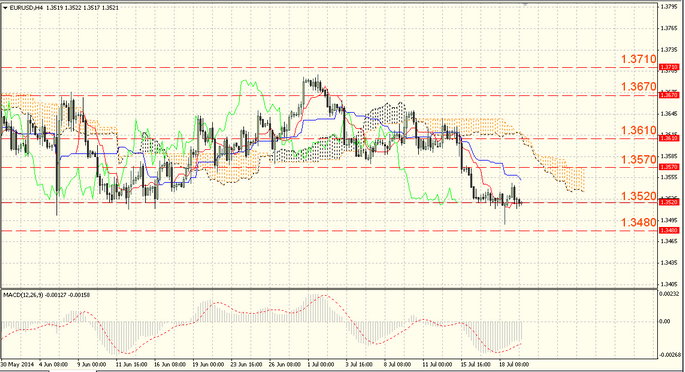The width and height of the screenshot is (685, 372).
Task: Click the 19 Jun 00:00 time label
Action: [x=208, y=364]
